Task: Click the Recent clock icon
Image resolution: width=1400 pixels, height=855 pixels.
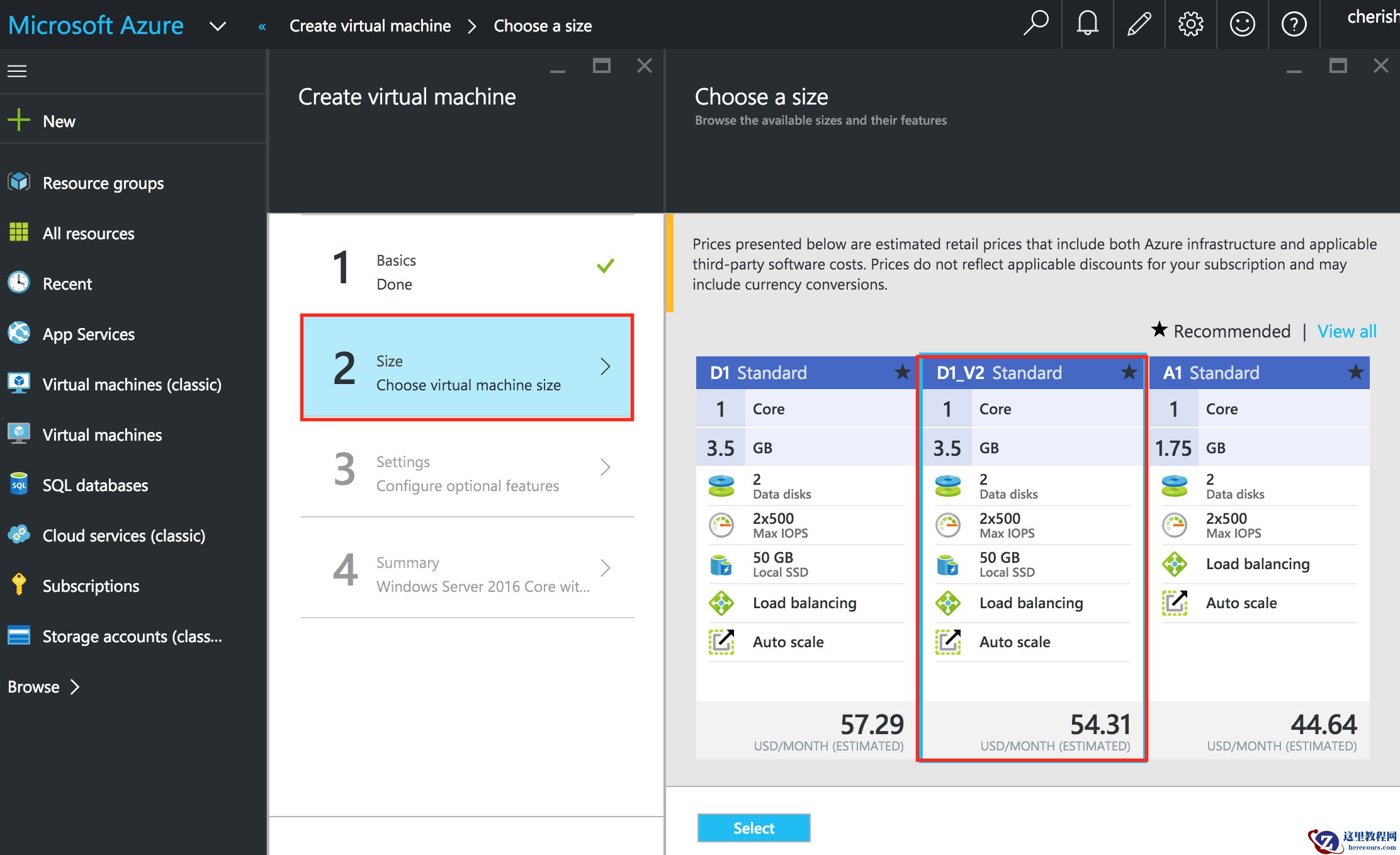Action: coord(19,283)
